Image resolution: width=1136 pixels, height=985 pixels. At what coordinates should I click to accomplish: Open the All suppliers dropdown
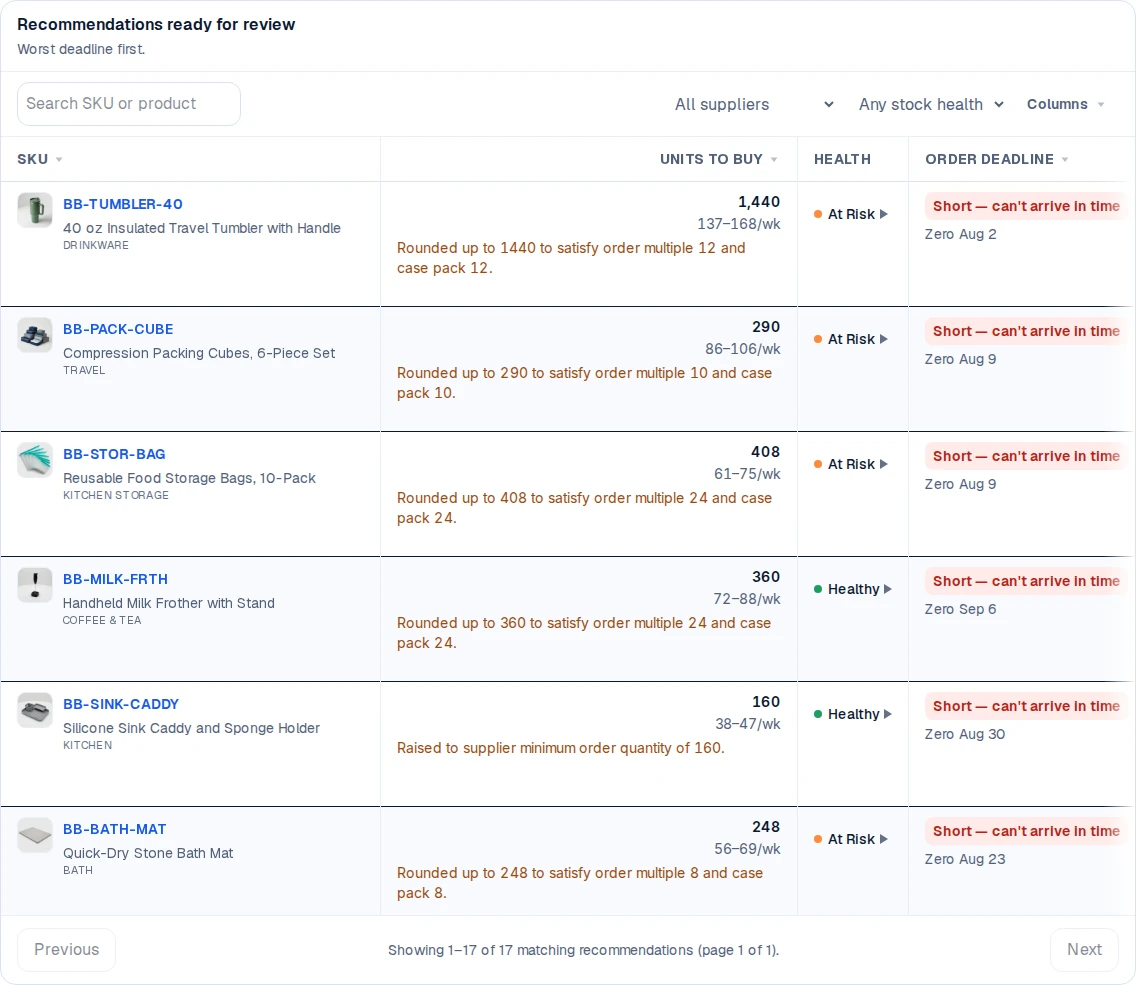pyautogui.click(x=753, y=104)
